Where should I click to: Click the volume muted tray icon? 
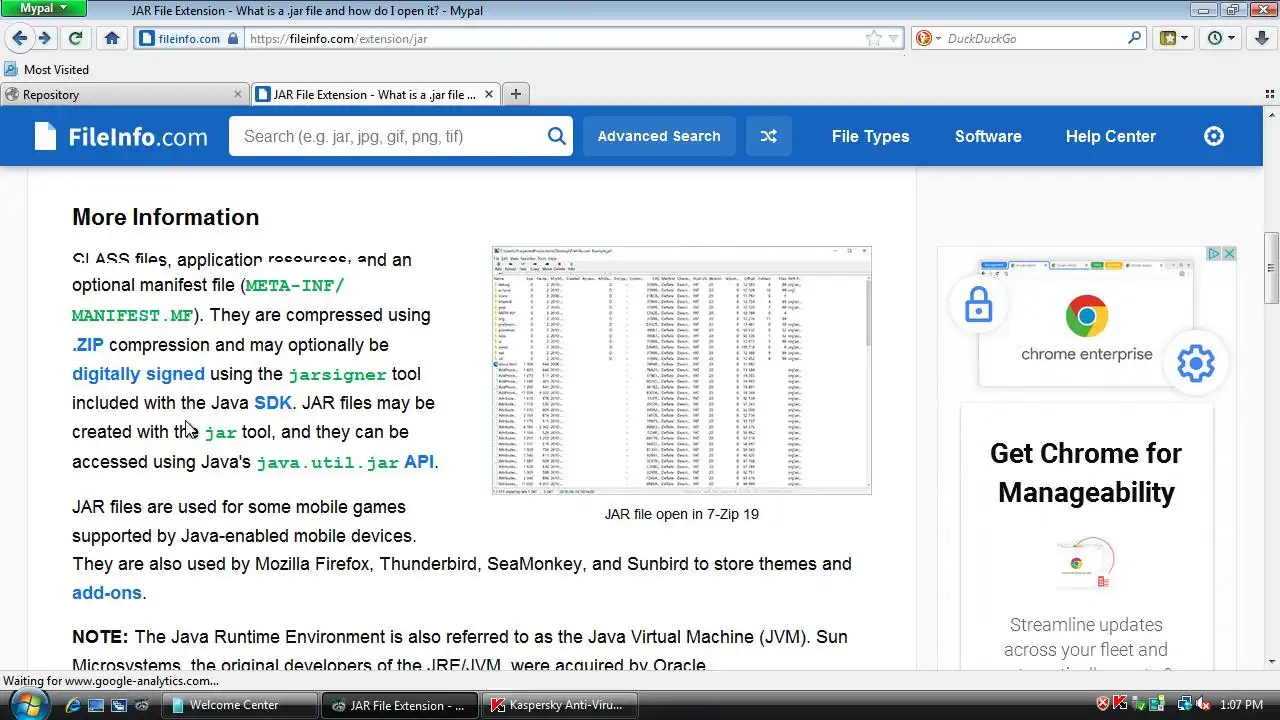[1203, 705]
